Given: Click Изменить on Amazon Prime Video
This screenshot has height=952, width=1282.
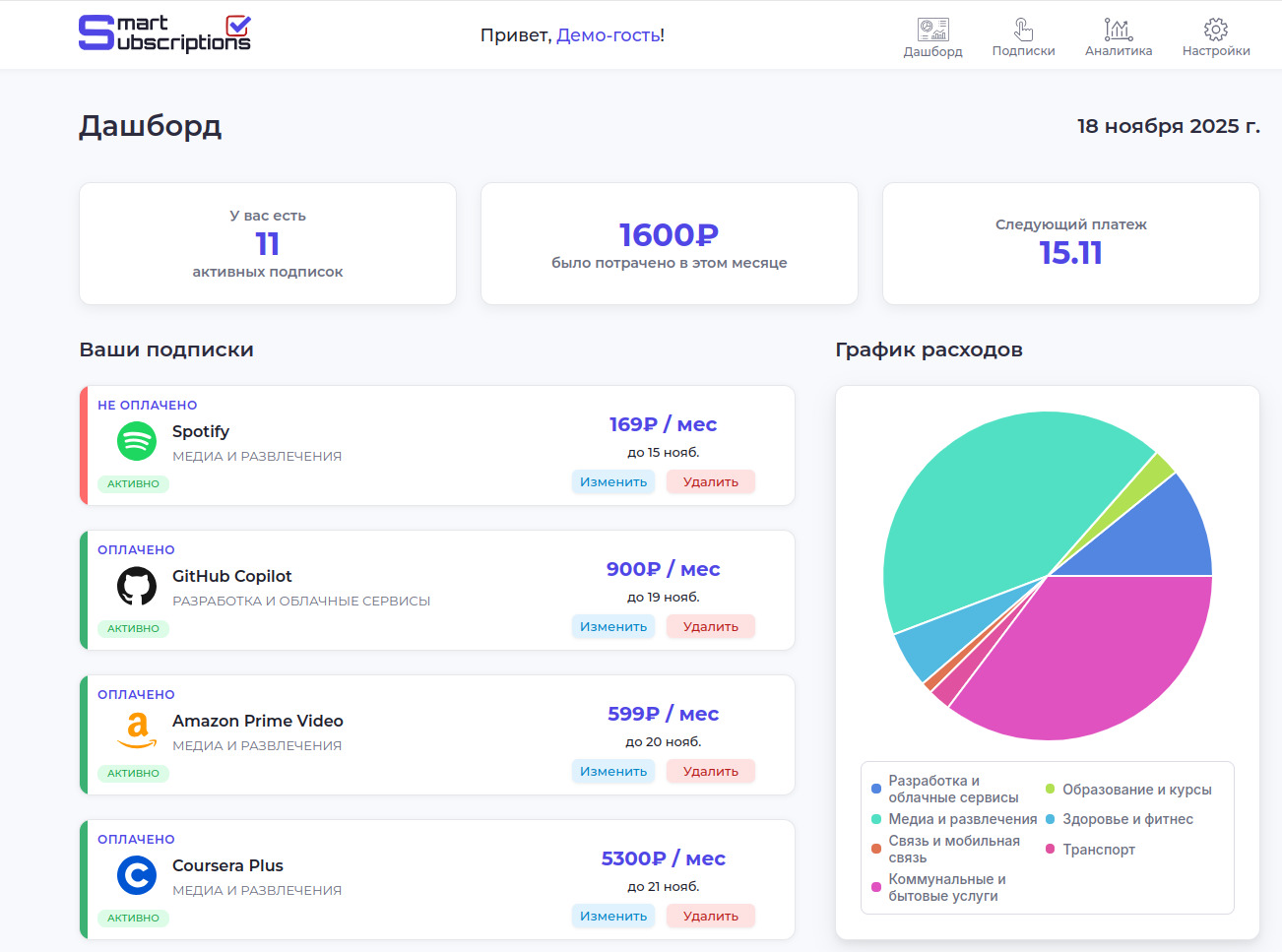Looking at the screenshot, I should pos(612,771).
